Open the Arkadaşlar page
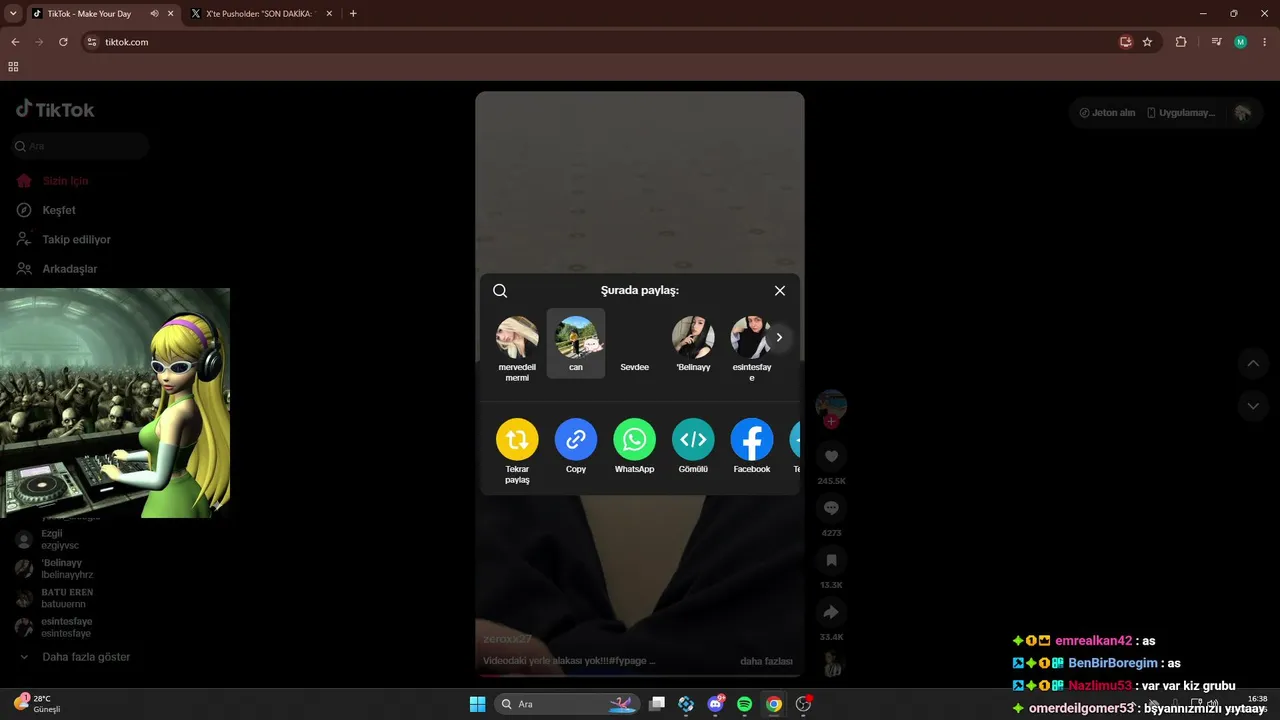This screenshot has width=1280, height=720. click(69, 269)
